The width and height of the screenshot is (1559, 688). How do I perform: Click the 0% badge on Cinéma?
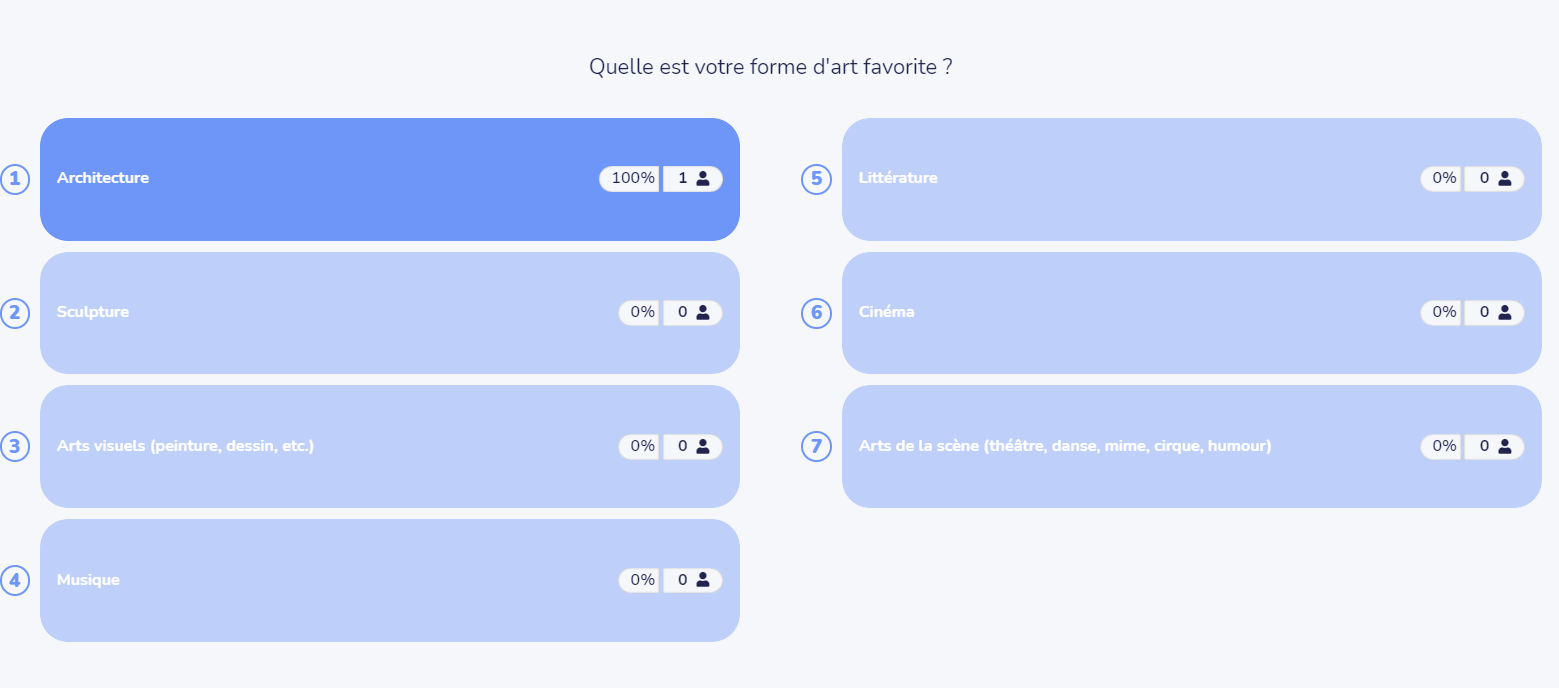click(x=1441, y=312)
